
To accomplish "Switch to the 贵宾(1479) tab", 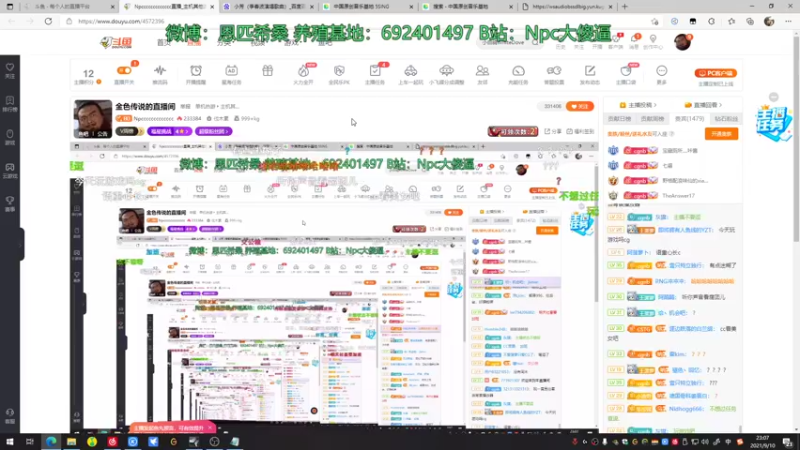I will click(x=689, y=118).
